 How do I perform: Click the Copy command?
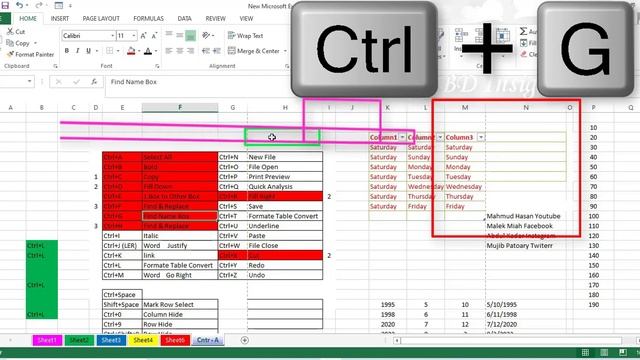[x=19, y=43]
